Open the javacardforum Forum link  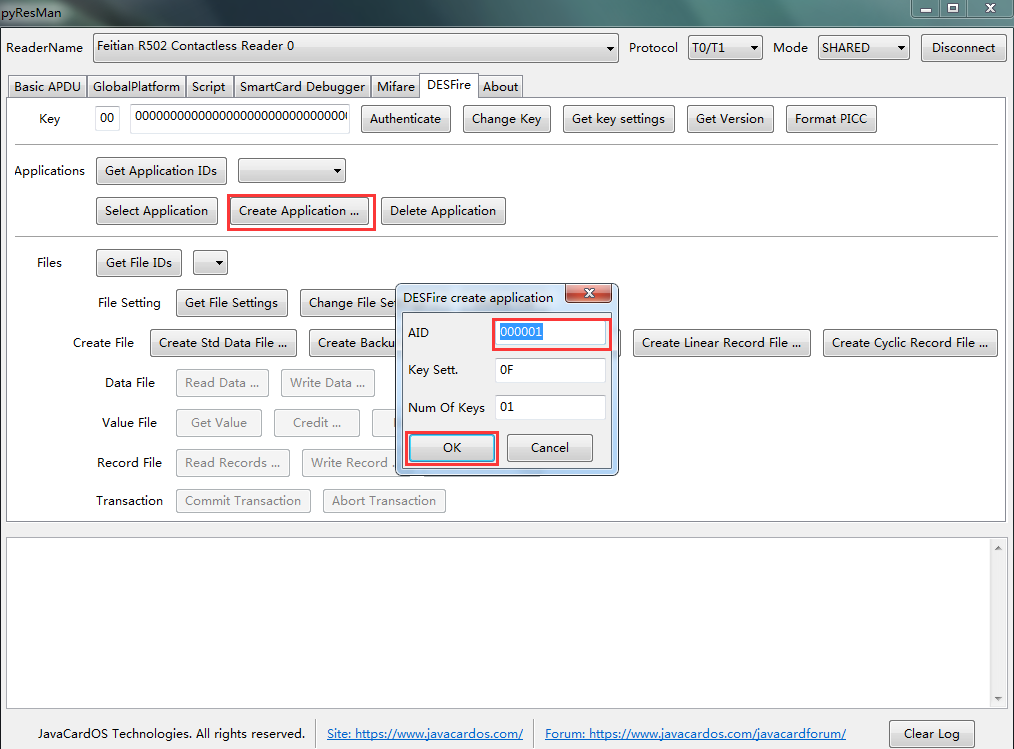click(695, 733)
